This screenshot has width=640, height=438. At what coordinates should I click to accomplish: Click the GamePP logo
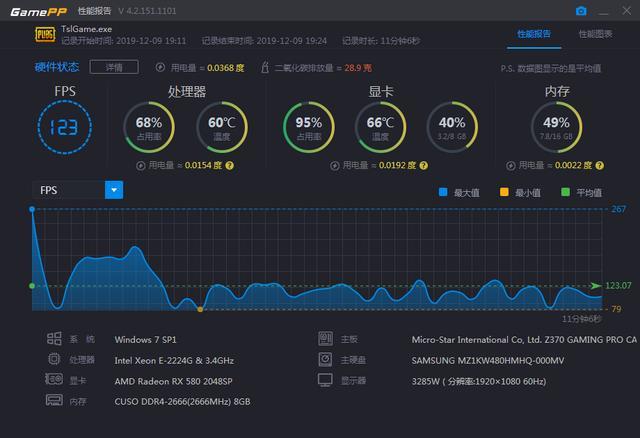click(x=38, y=11)
